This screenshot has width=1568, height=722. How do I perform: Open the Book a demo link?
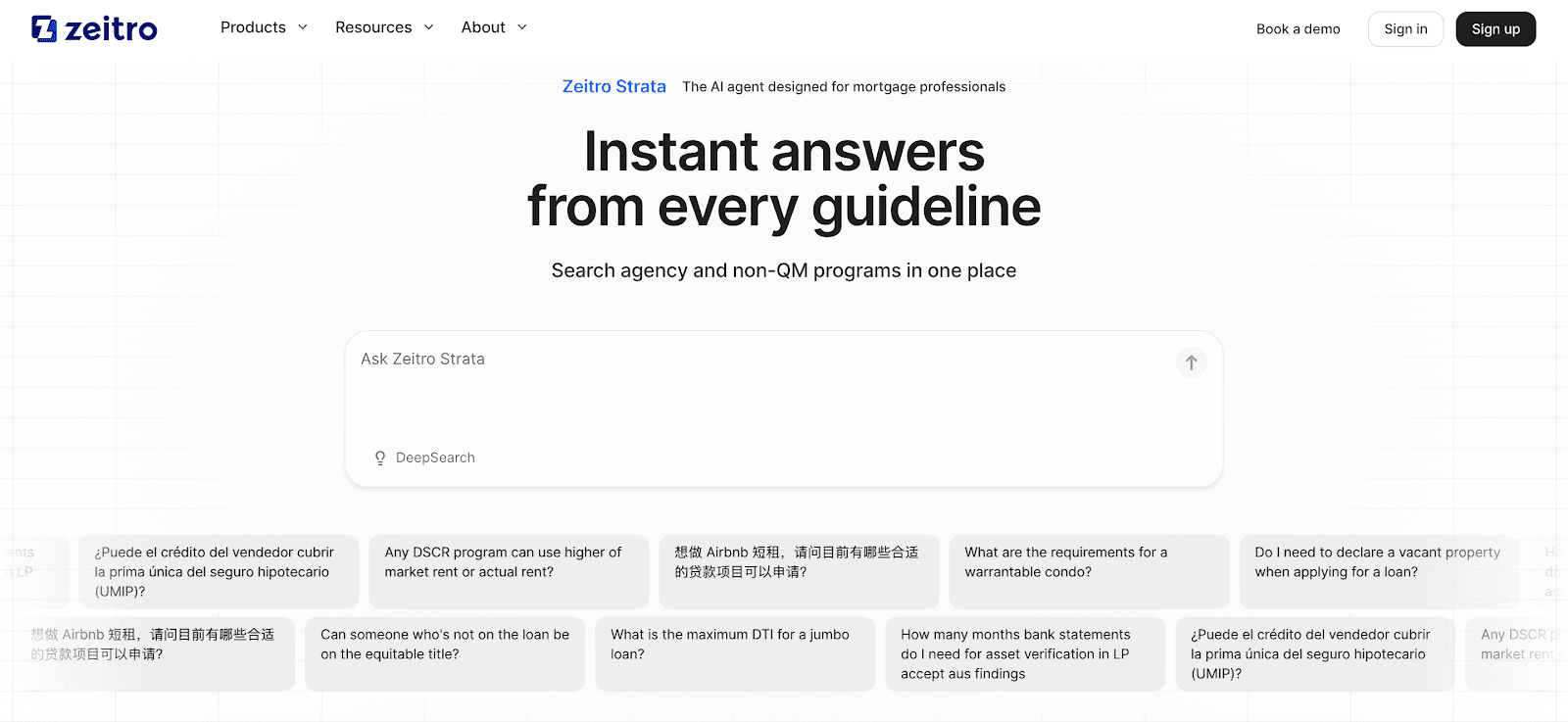pyautogui.click(x=1298, y=29)
